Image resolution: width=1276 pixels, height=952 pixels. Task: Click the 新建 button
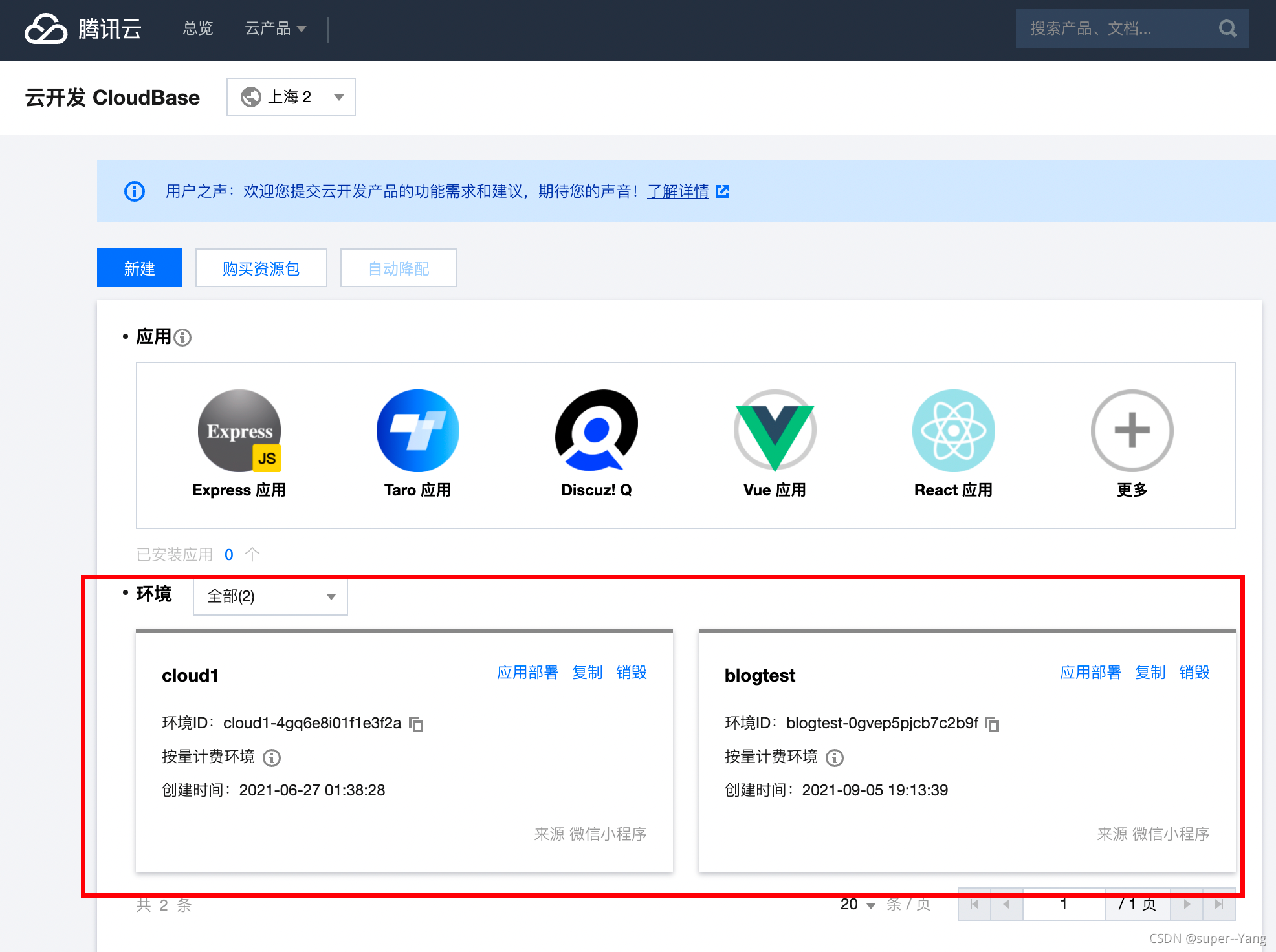tap(140, 268)
